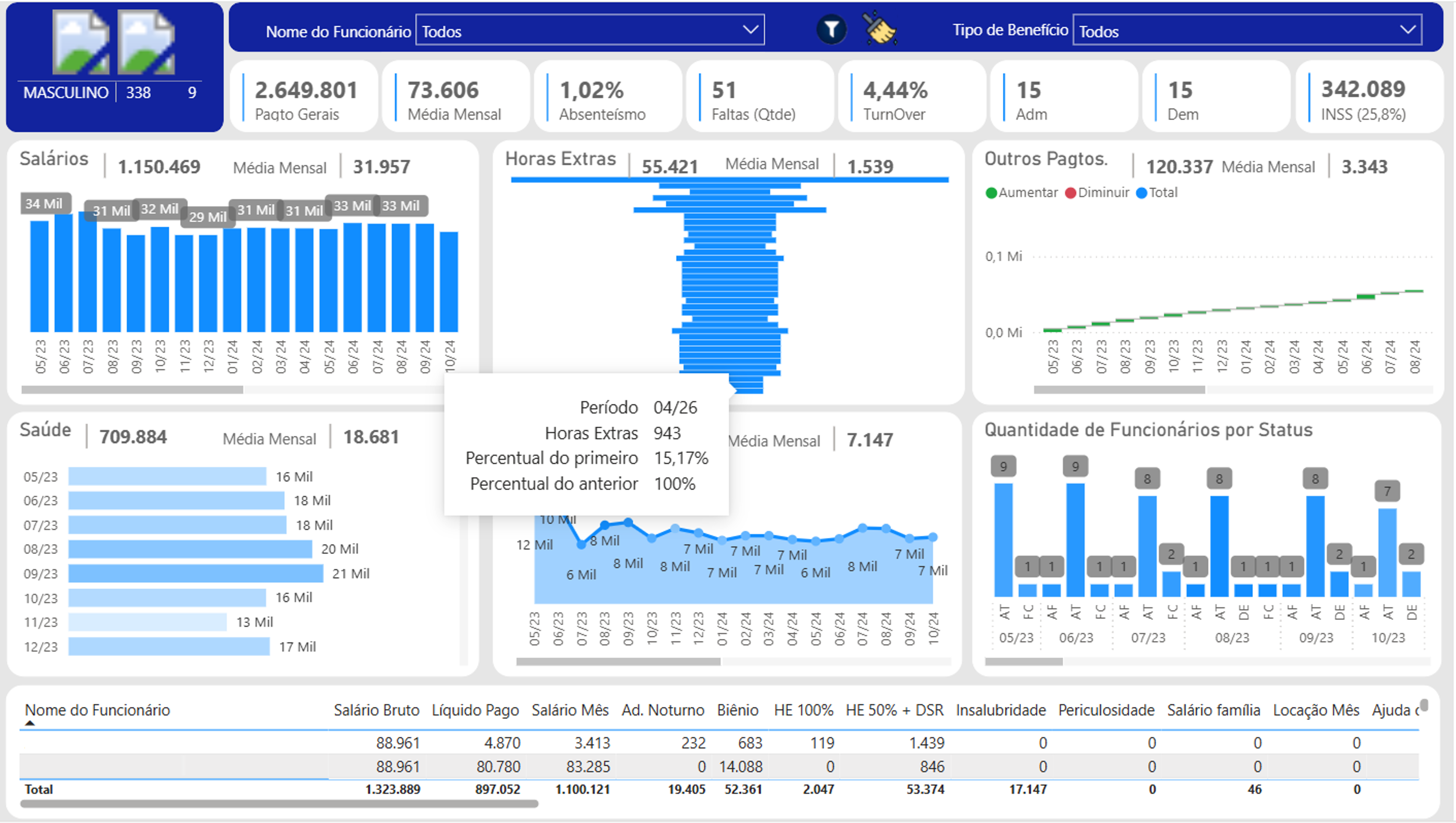
Task: Click the Total blue legend marker
Action: (x=1141, y=193)
